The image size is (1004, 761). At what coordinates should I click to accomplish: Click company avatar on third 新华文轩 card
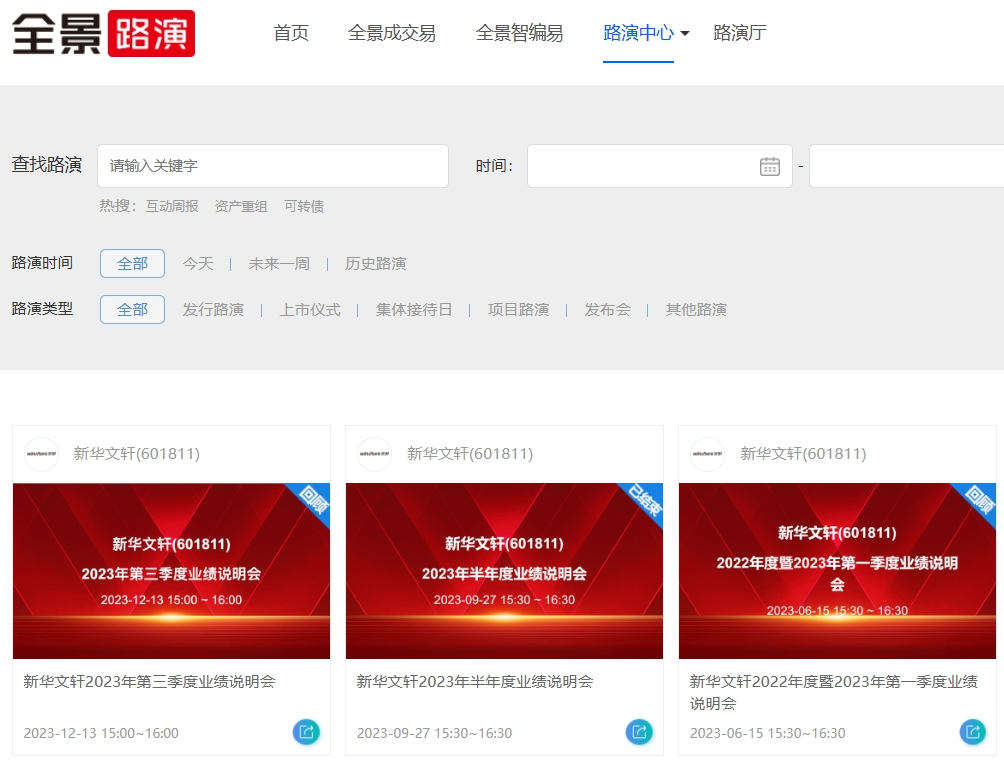click(x=708, y=454)
